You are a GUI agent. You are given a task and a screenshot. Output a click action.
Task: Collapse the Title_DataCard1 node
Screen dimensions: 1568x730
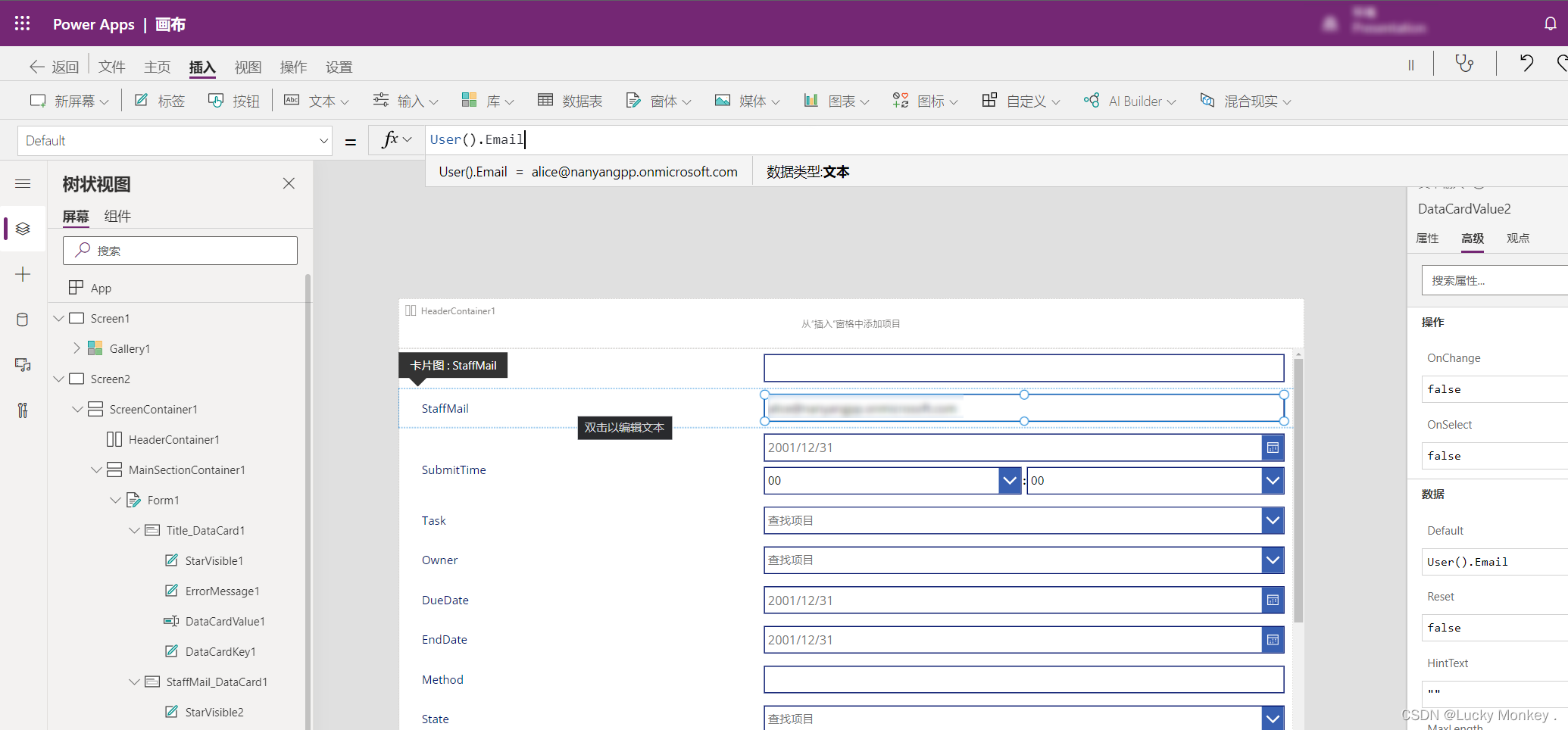[x=134, y=530]
